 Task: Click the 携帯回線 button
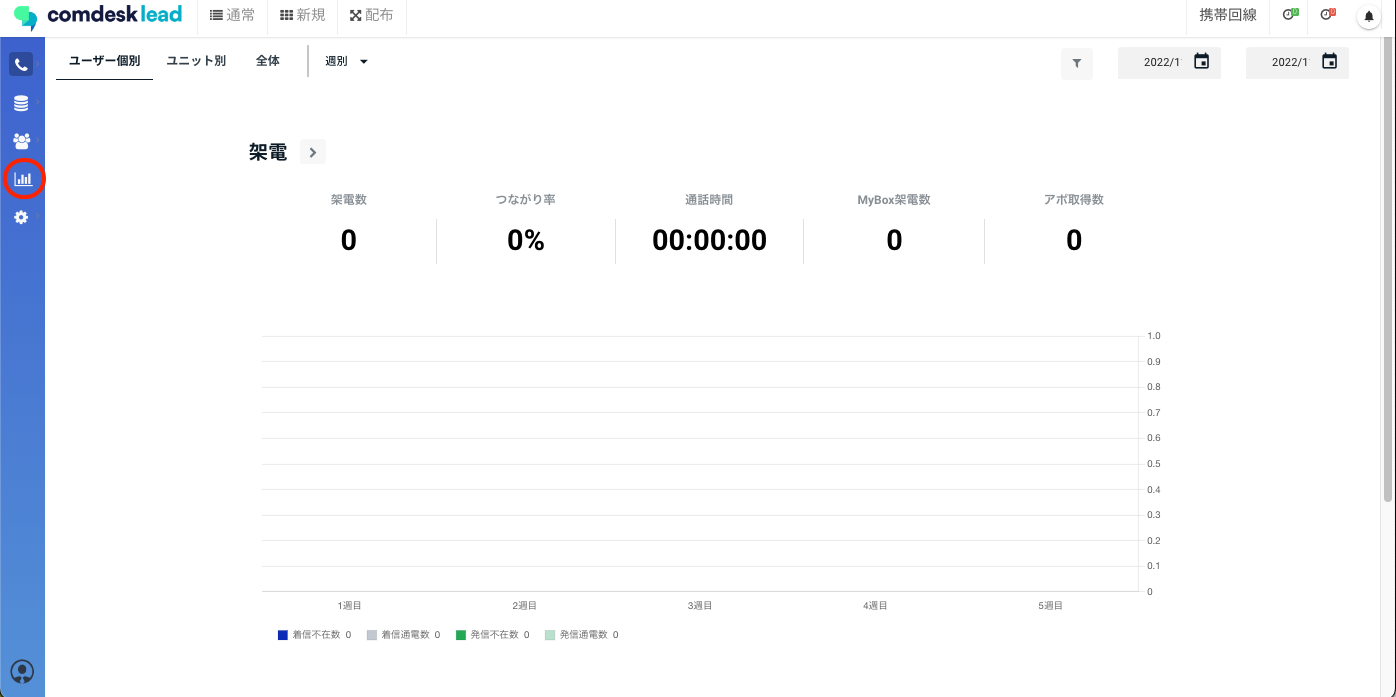click(1227, 16)
